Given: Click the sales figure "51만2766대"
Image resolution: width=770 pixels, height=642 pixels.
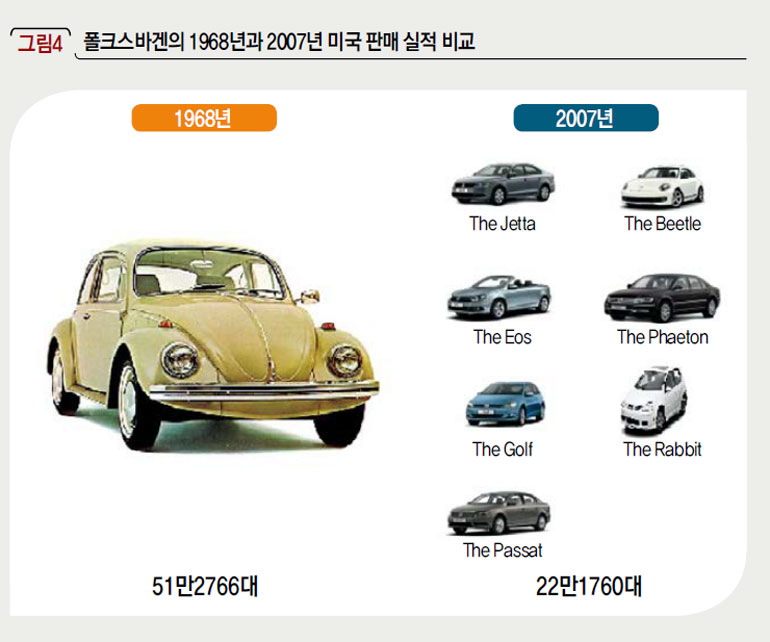Looking at the screenshot, I should coord(205,586).
